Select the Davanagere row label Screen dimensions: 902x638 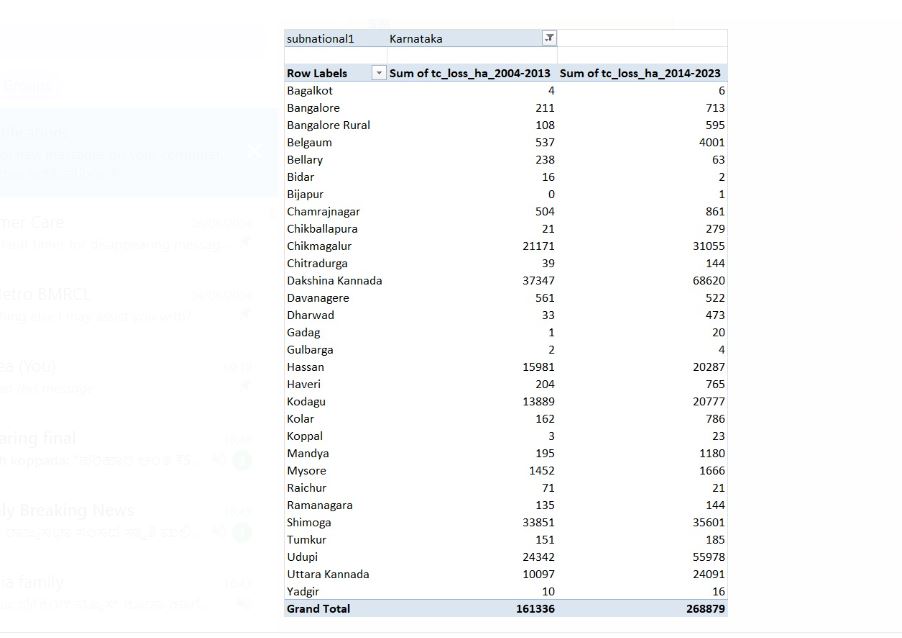318,298
